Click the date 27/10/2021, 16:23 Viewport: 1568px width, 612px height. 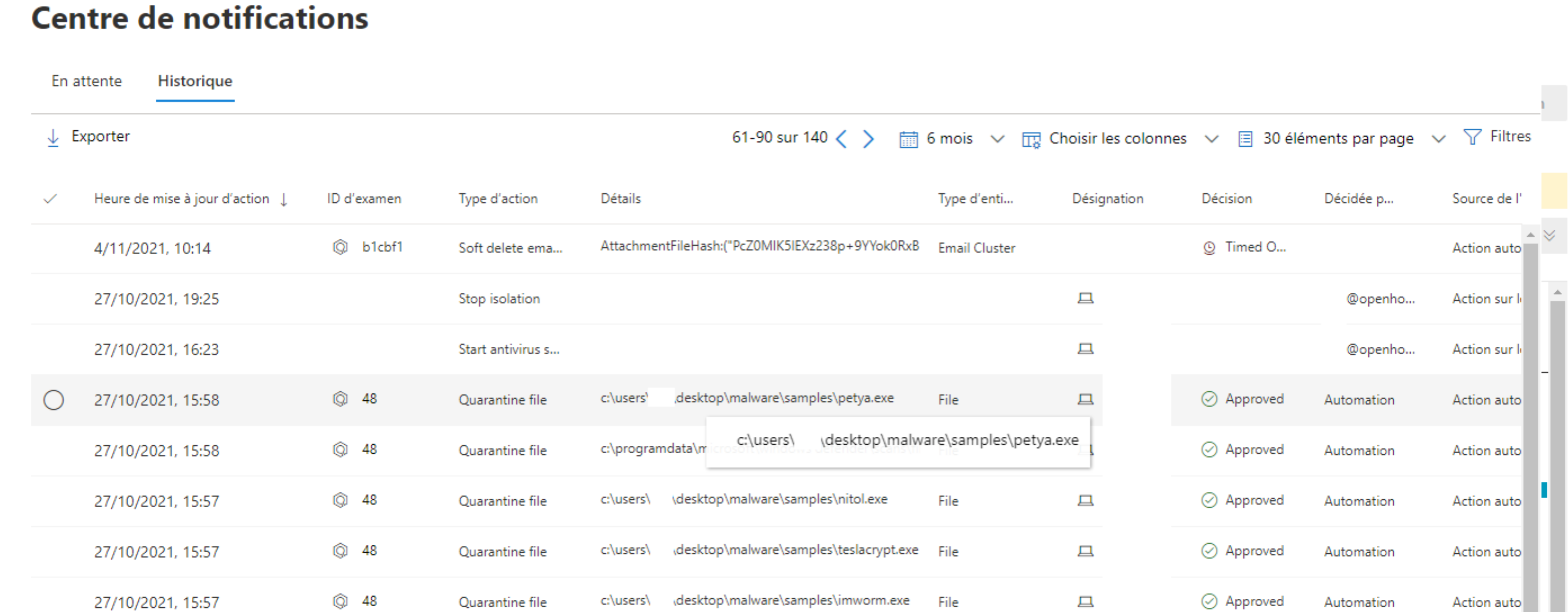pos(156,349)
